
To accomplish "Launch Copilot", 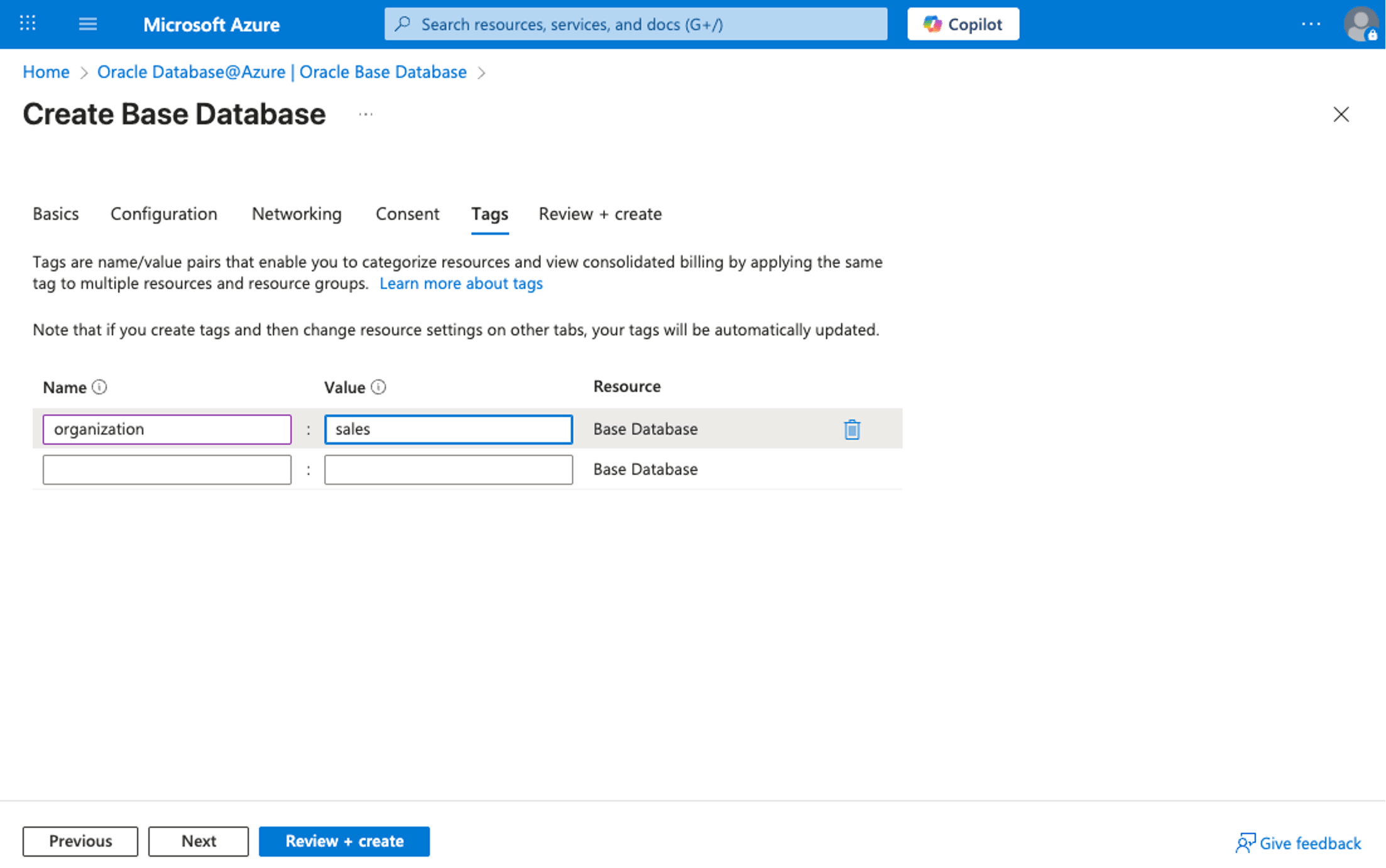I will (963, 23).
